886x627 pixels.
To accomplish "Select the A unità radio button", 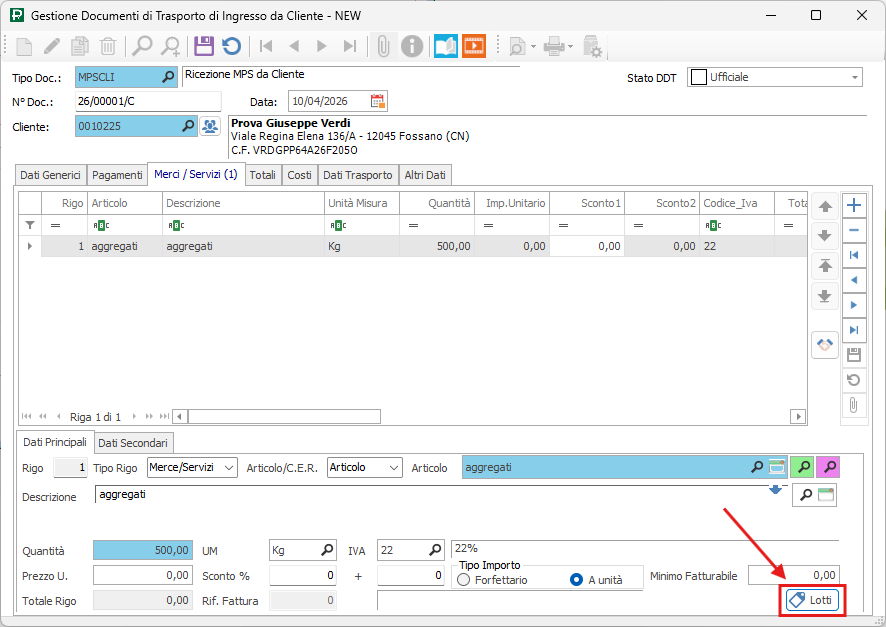I will [576, 579].
